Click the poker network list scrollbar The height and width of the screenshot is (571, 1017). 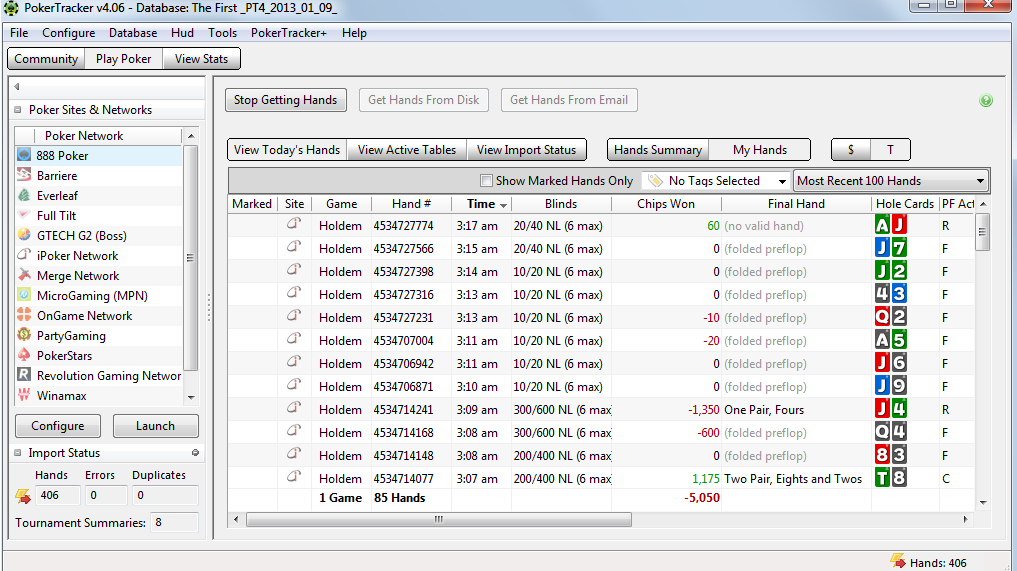191,258
